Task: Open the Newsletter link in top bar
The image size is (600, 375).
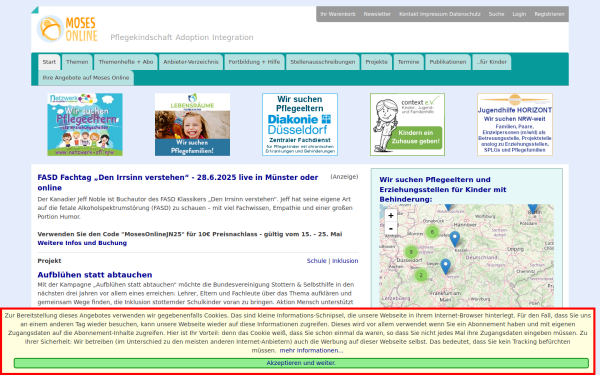Action: (x=377, y=14)
